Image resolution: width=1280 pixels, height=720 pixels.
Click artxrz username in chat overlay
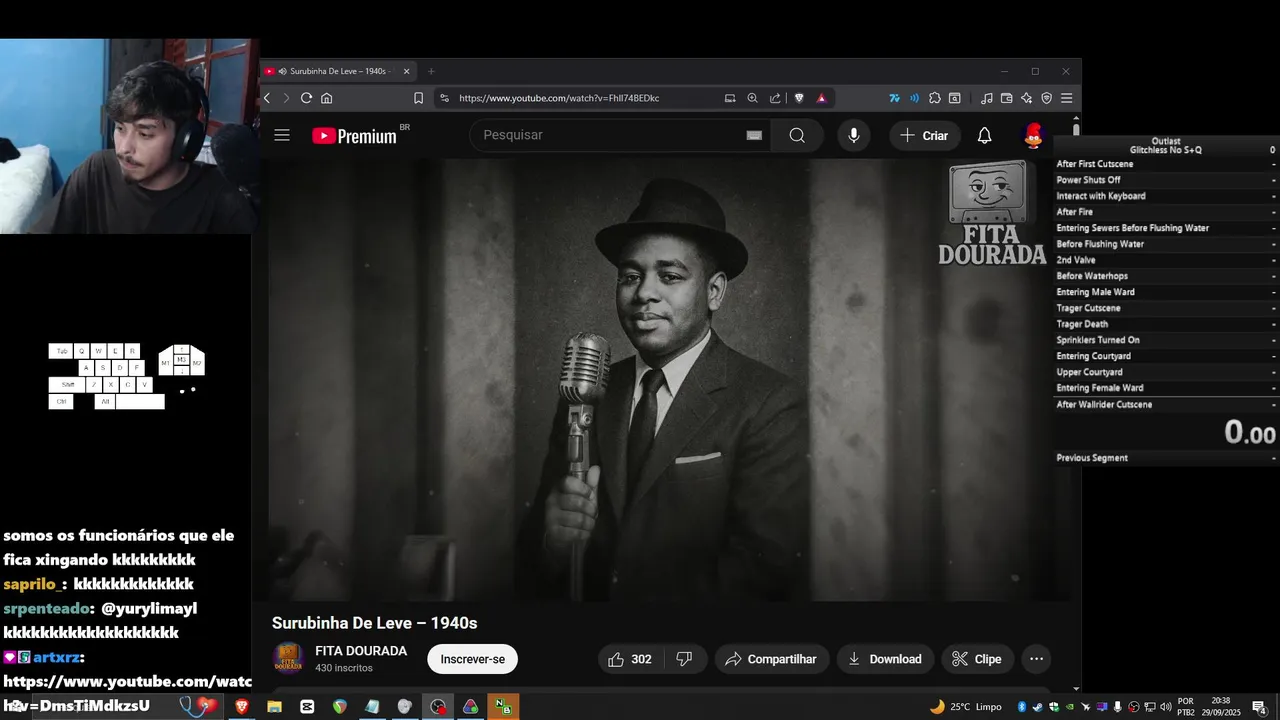pos(55,657)
